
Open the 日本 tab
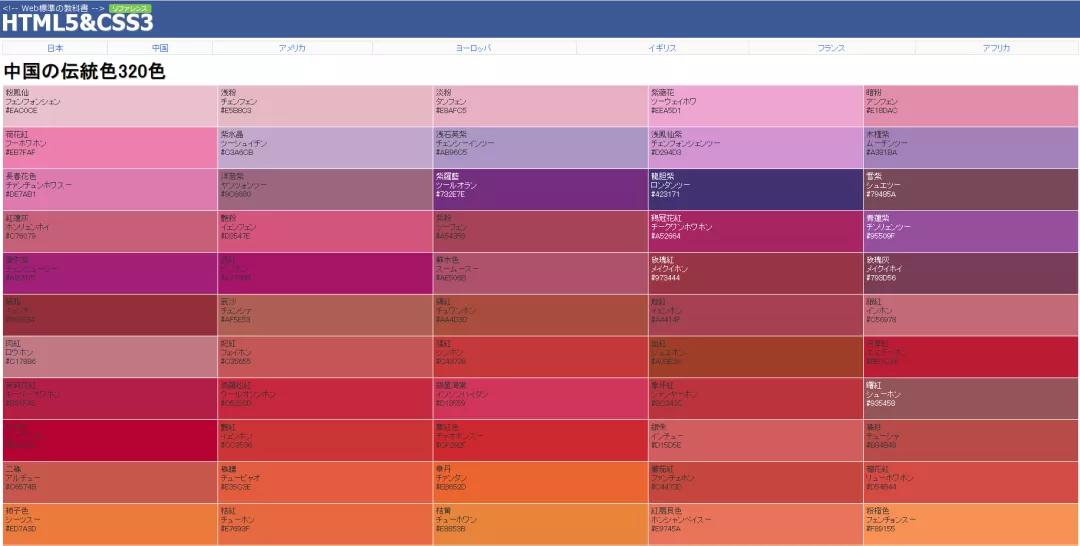pyautogui.click(x=55, y=48)
